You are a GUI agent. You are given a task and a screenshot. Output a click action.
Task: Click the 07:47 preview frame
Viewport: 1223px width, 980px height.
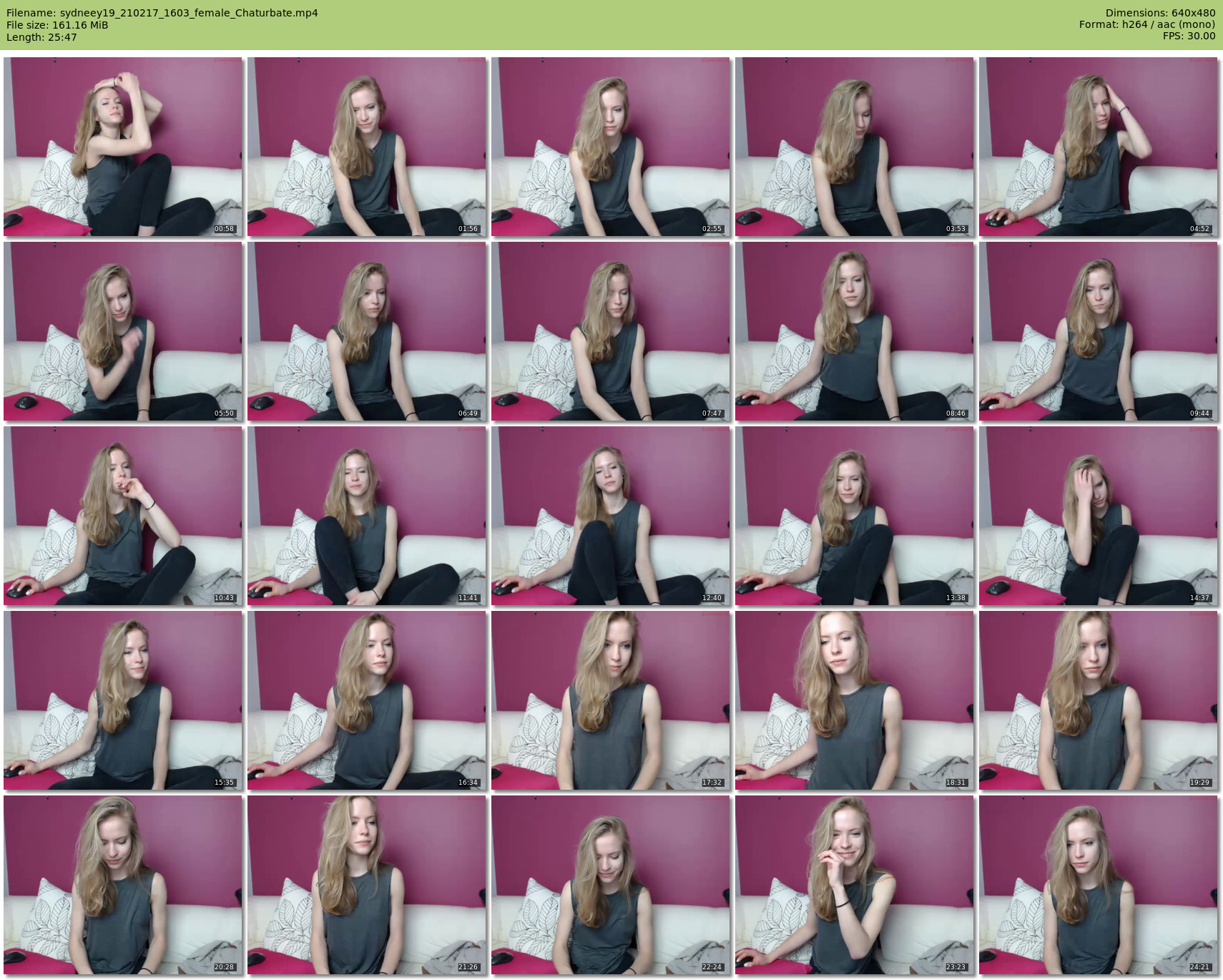[x=611, y=331]
